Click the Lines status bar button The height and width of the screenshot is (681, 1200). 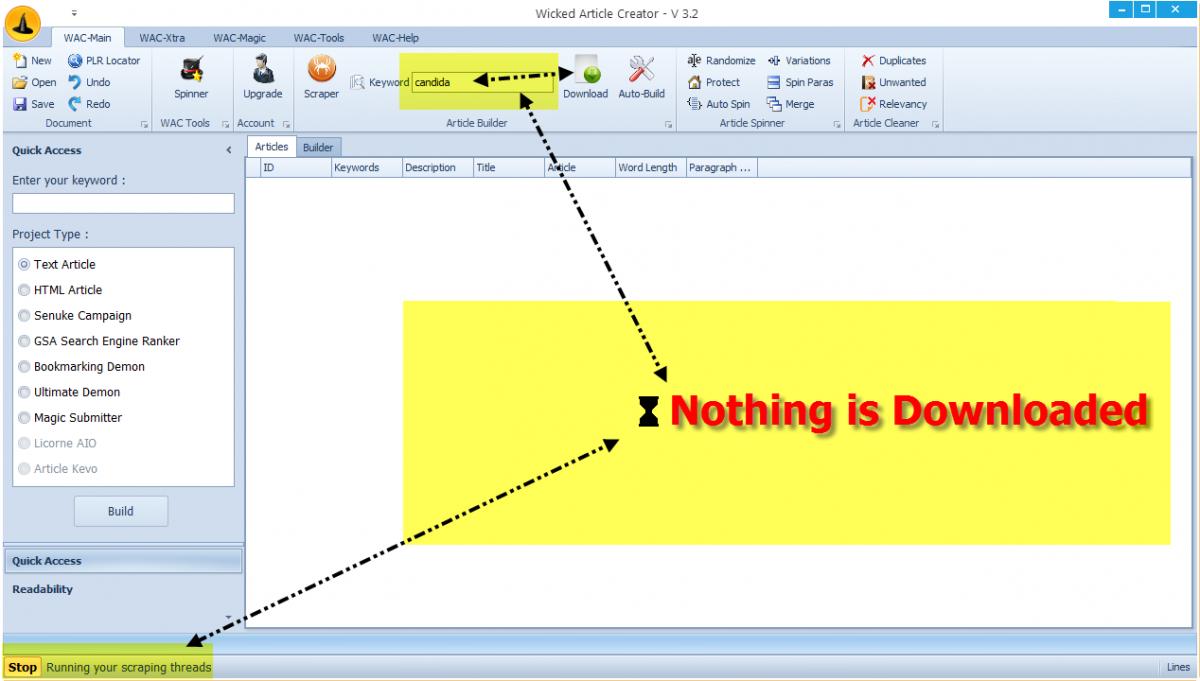pos(1178,667)
